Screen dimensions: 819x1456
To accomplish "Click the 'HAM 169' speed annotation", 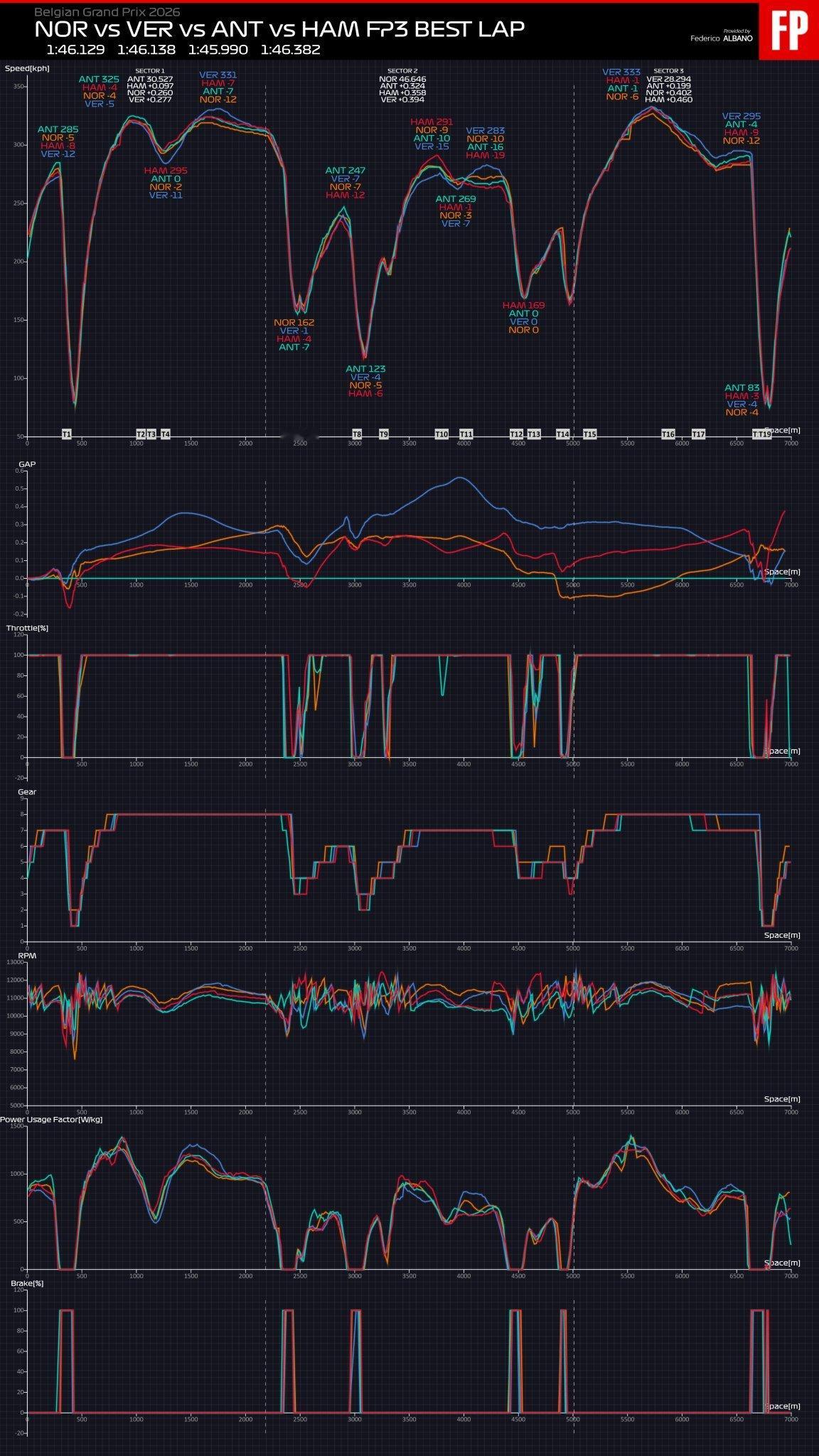I will 524,306.
